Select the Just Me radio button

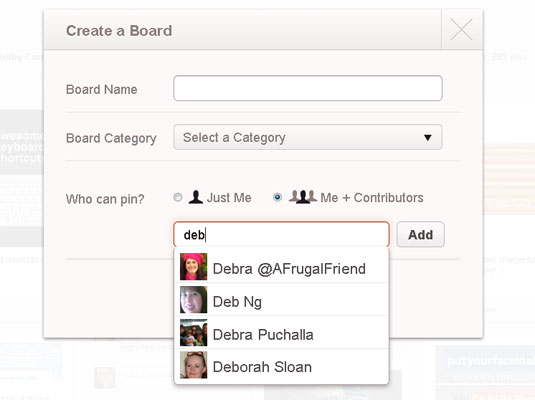click(x=178, y=197)
